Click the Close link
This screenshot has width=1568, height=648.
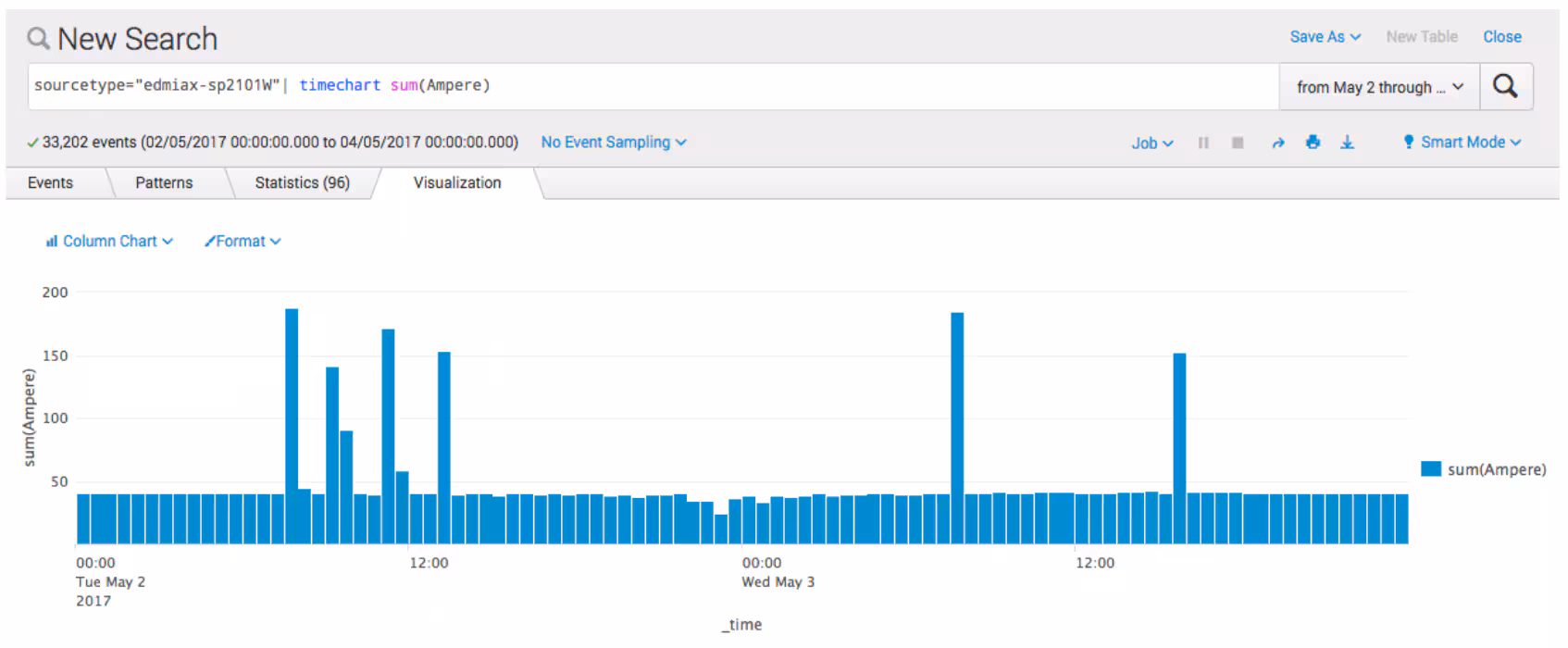[1501, 37]
